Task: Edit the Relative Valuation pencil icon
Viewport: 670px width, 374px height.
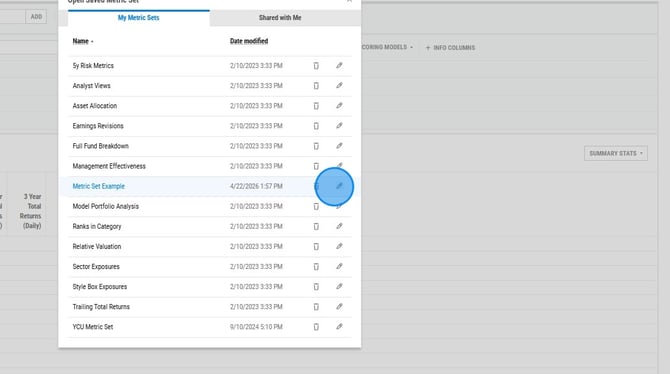Action: [x=339, y=246]
